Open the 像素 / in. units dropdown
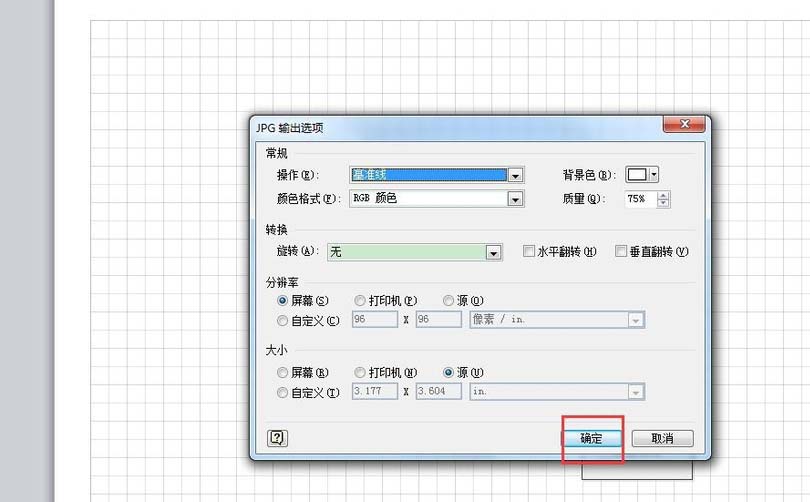The height and width of the screenshot is (502, 810). click(557, 320)
